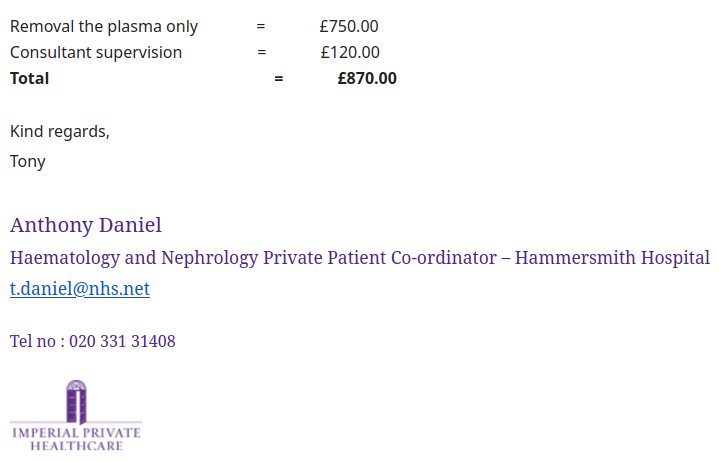Image resolution: width=719 pixels, height=461 pixels.
Task: Click the 'Kind regards,' closing line
Action: 60,132
